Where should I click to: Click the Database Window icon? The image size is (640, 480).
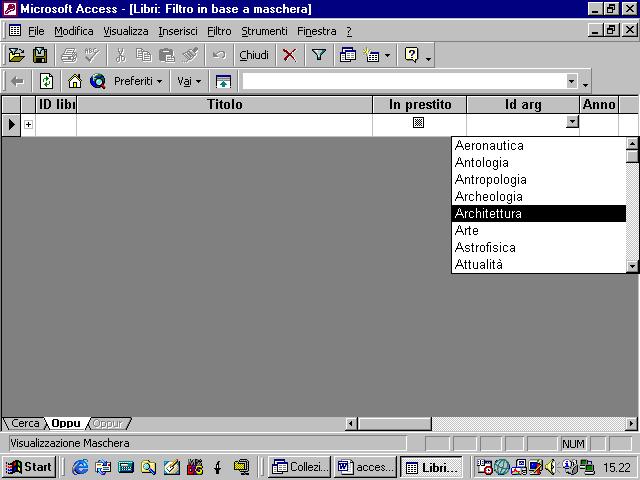tap(348, 55)
